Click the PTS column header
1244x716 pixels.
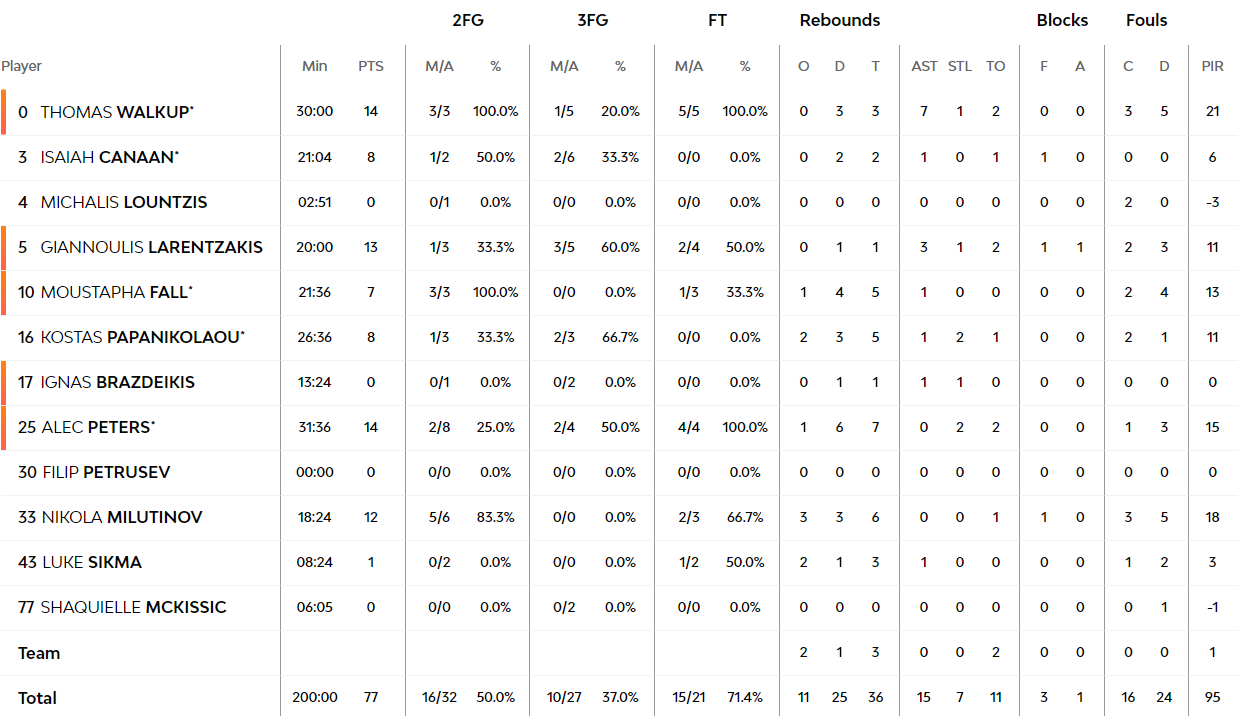[371, 66]
